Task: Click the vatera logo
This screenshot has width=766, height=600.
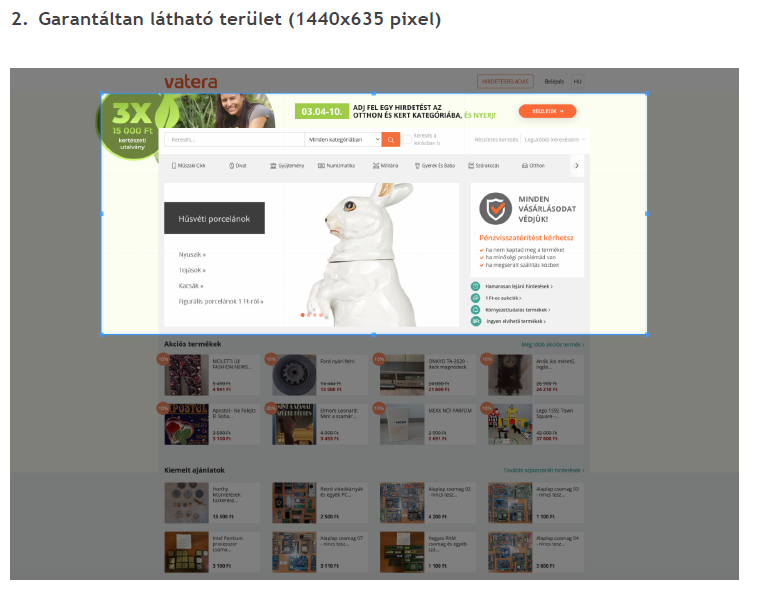Action: (191, 82)
